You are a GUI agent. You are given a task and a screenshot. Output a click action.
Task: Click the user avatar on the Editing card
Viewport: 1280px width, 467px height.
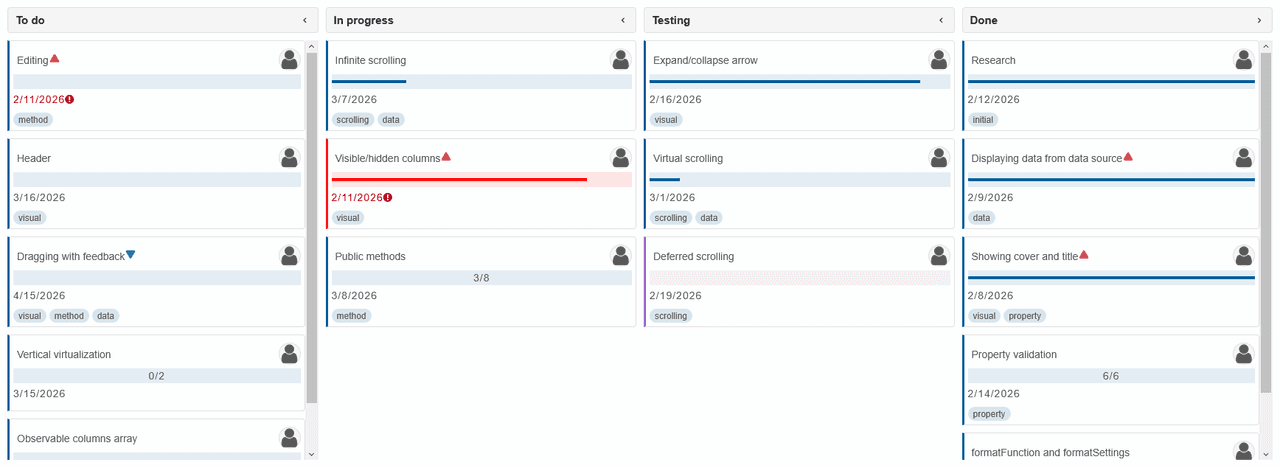(289, 60)
